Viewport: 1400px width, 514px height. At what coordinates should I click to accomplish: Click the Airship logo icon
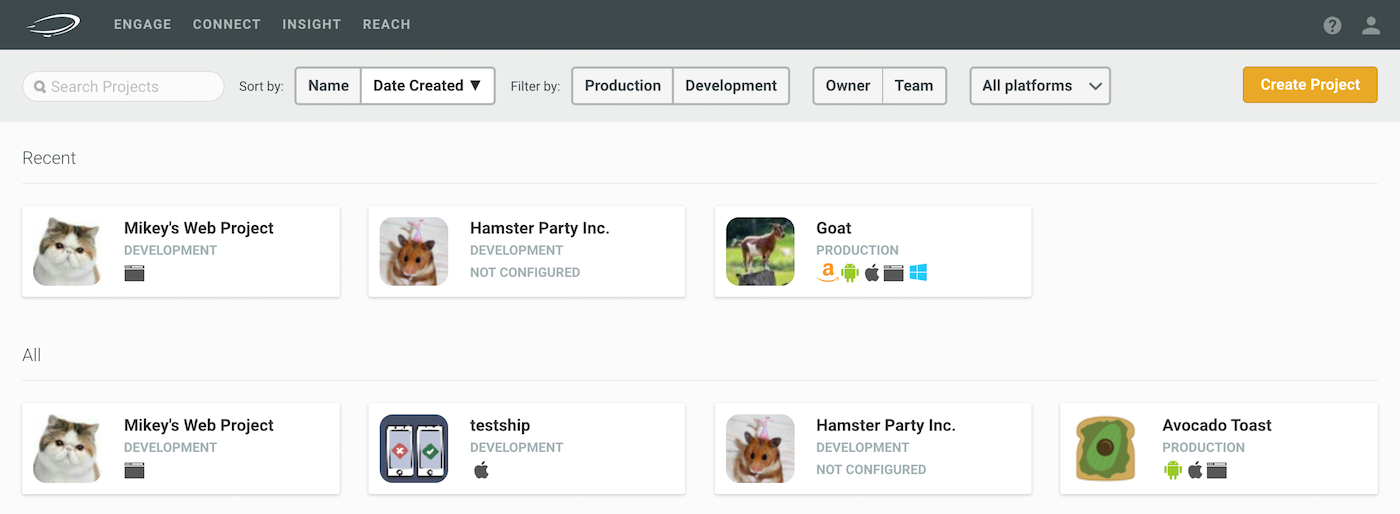click(x=54, y=24)
